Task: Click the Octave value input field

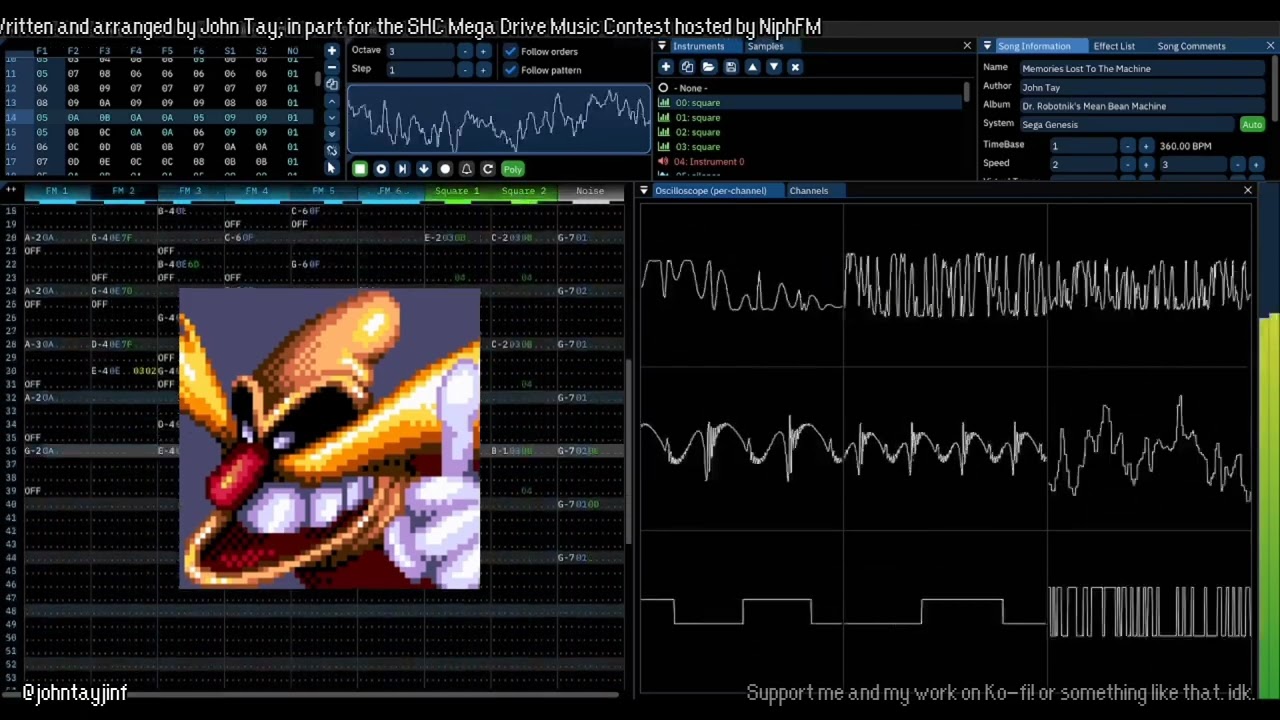Action: point(420,51)
